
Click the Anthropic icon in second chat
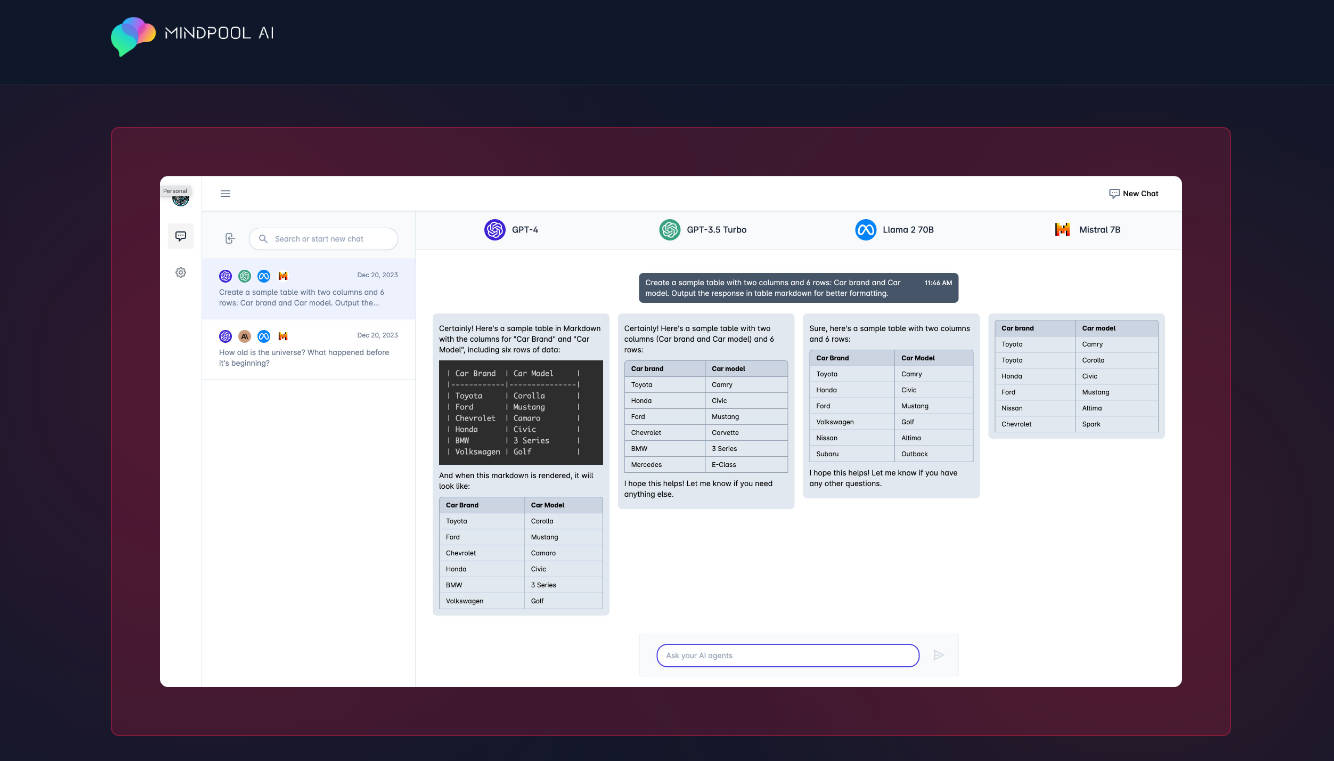(245, 336)
